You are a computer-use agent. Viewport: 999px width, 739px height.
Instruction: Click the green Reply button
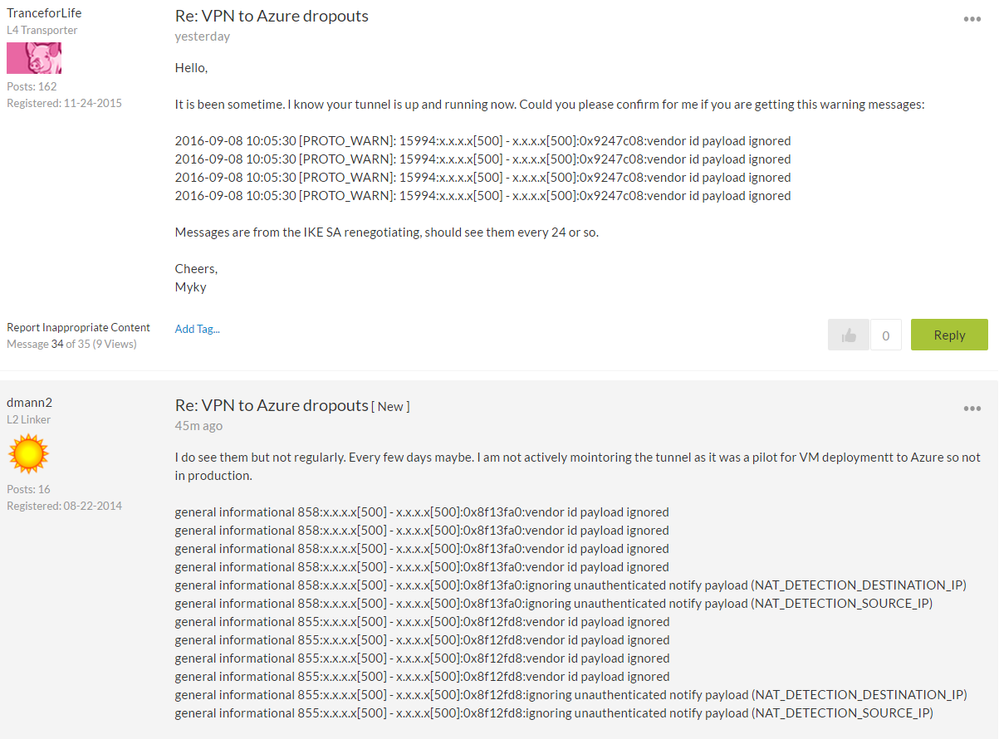948,335
